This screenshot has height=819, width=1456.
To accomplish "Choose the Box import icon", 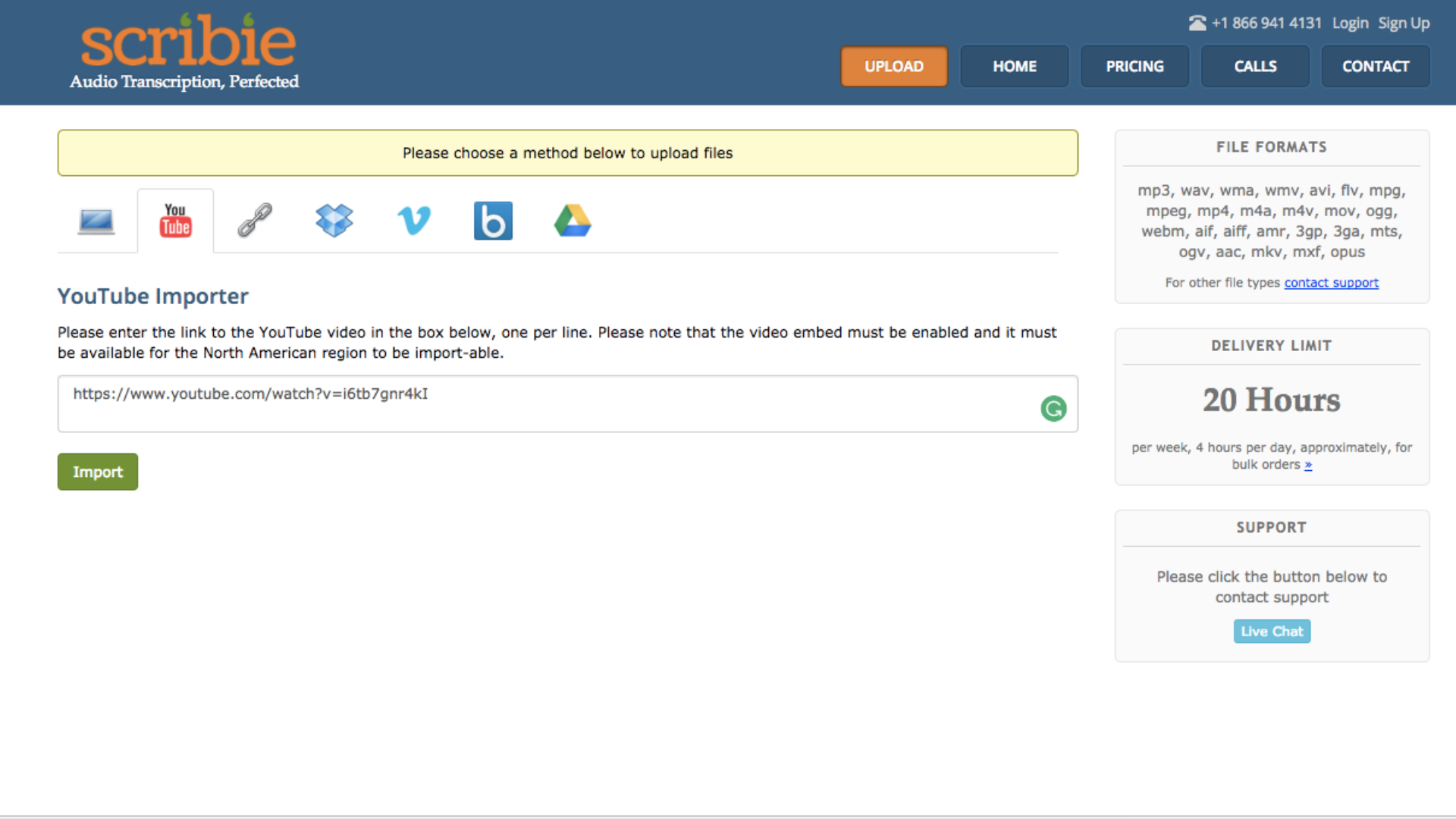I will (493, 221).
